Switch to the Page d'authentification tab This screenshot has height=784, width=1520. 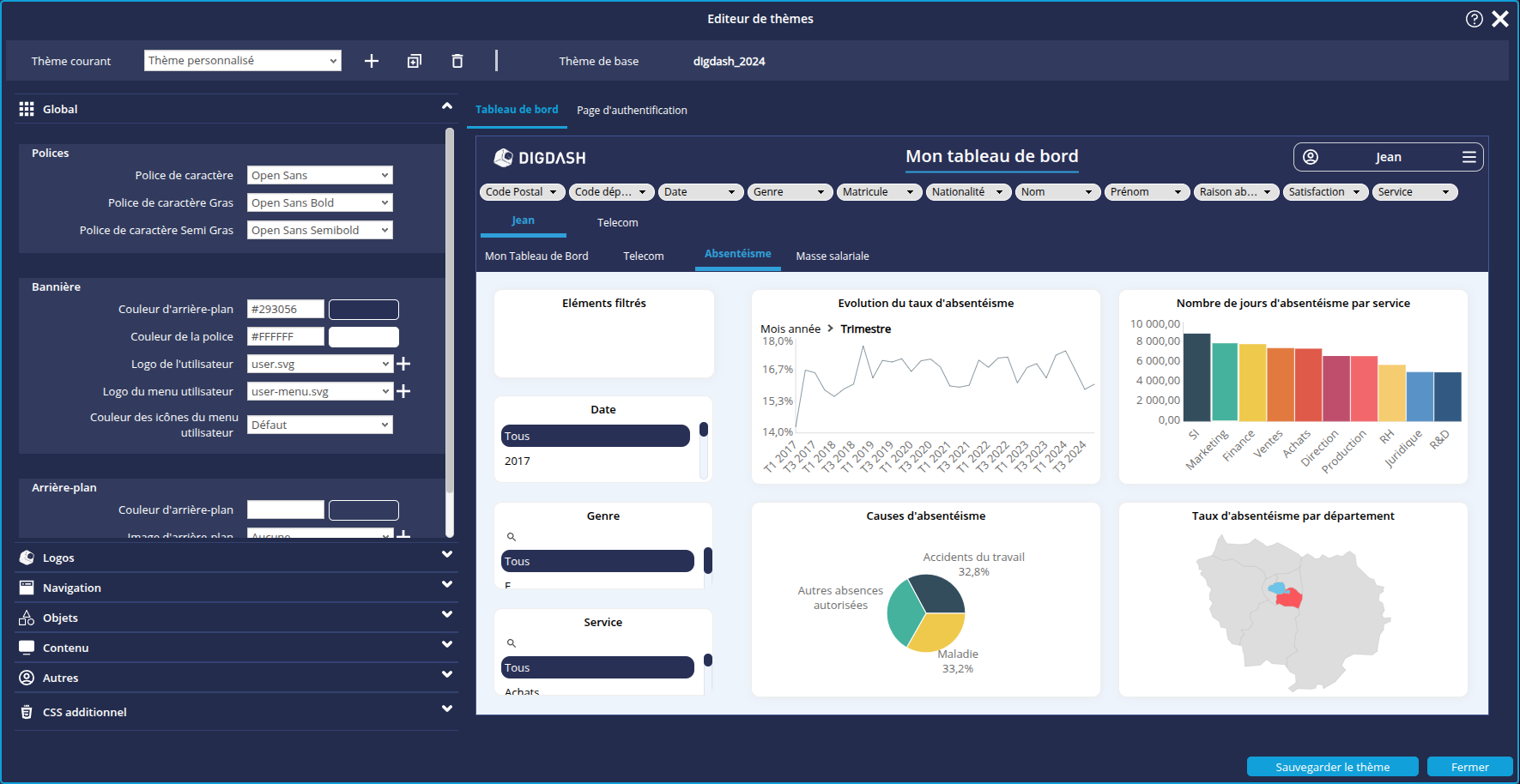tap(632, 110)
